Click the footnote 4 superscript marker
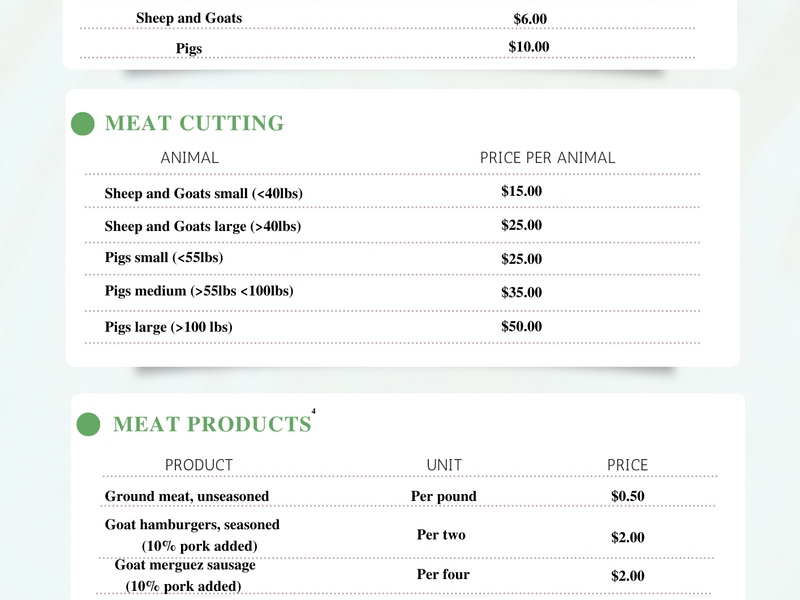This screenshot has width=800, height=600. [313, 411]
